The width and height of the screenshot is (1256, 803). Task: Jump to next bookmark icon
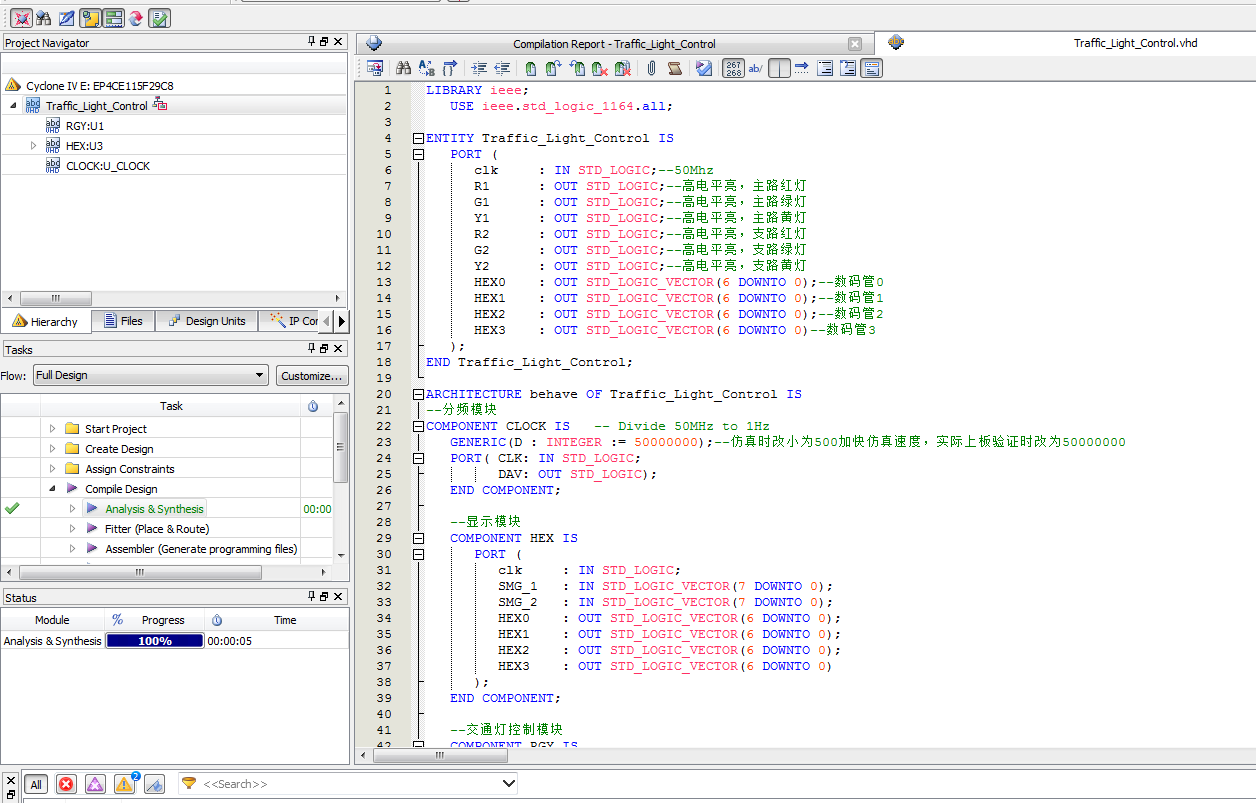pos(553,68)
